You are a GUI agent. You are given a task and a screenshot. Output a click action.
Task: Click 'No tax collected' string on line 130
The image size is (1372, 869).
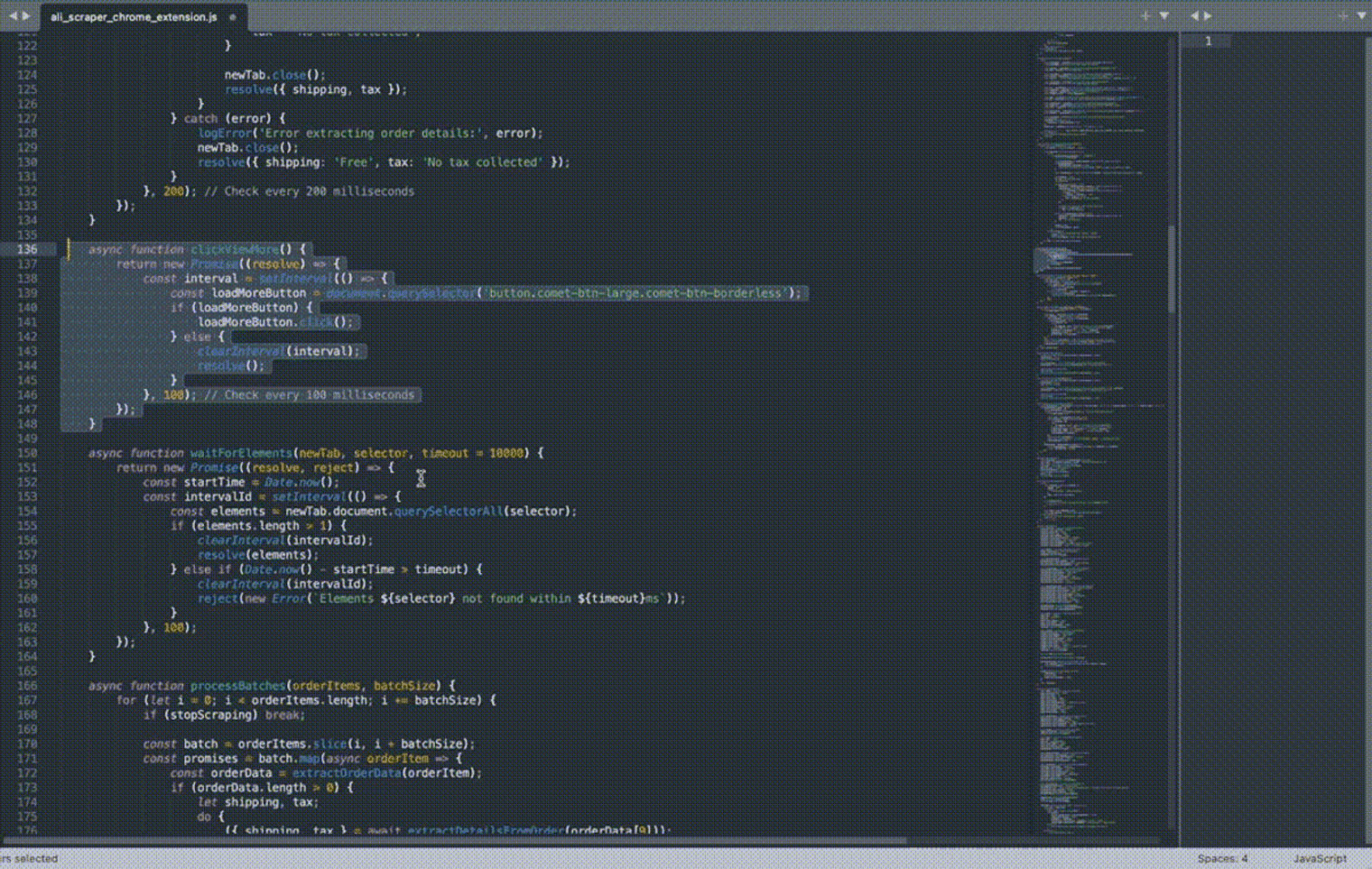[x=483, y=162]
